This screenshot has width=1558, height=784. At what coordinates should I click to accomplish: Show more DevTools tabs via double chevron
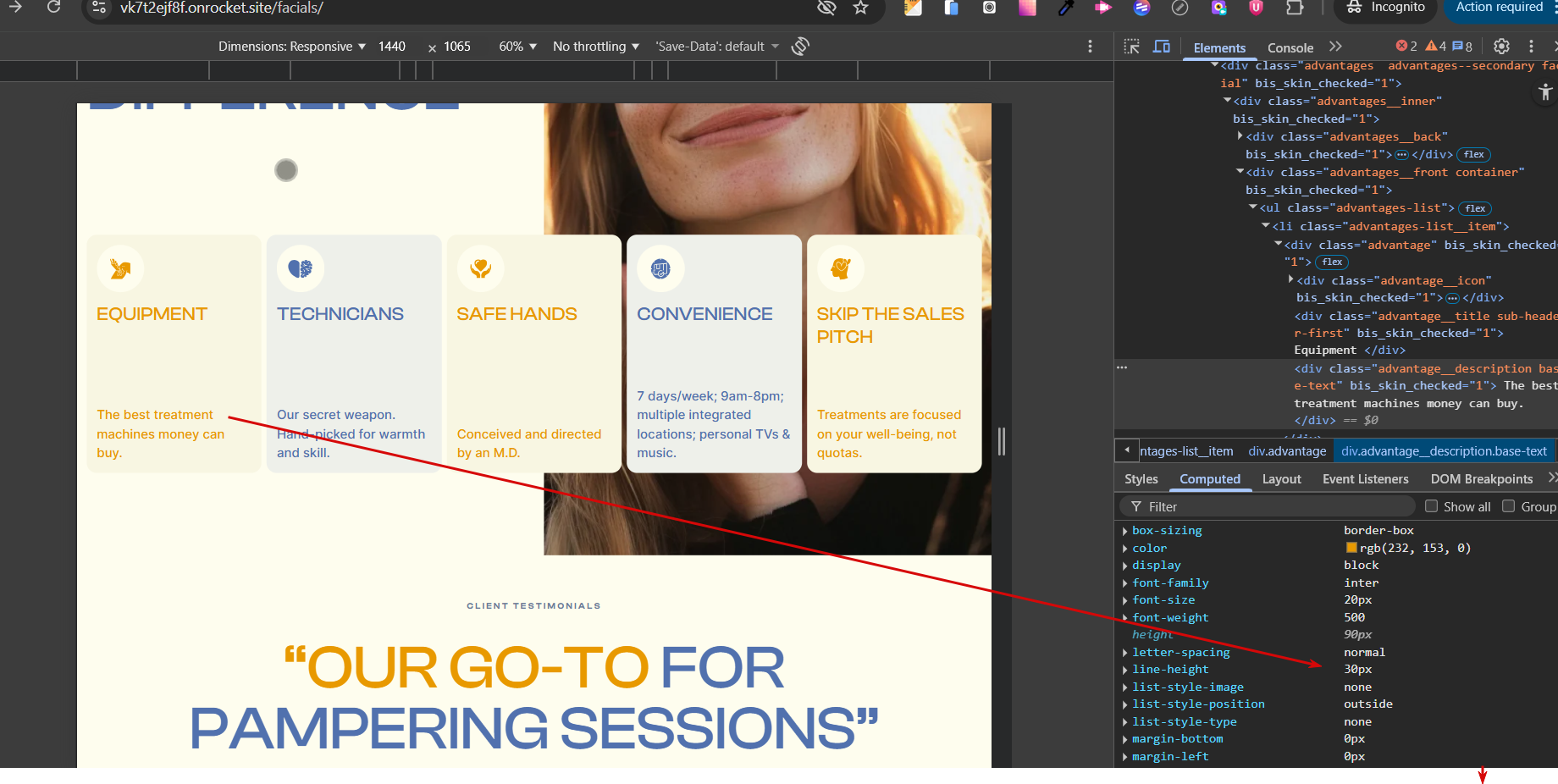point(1335,47)
